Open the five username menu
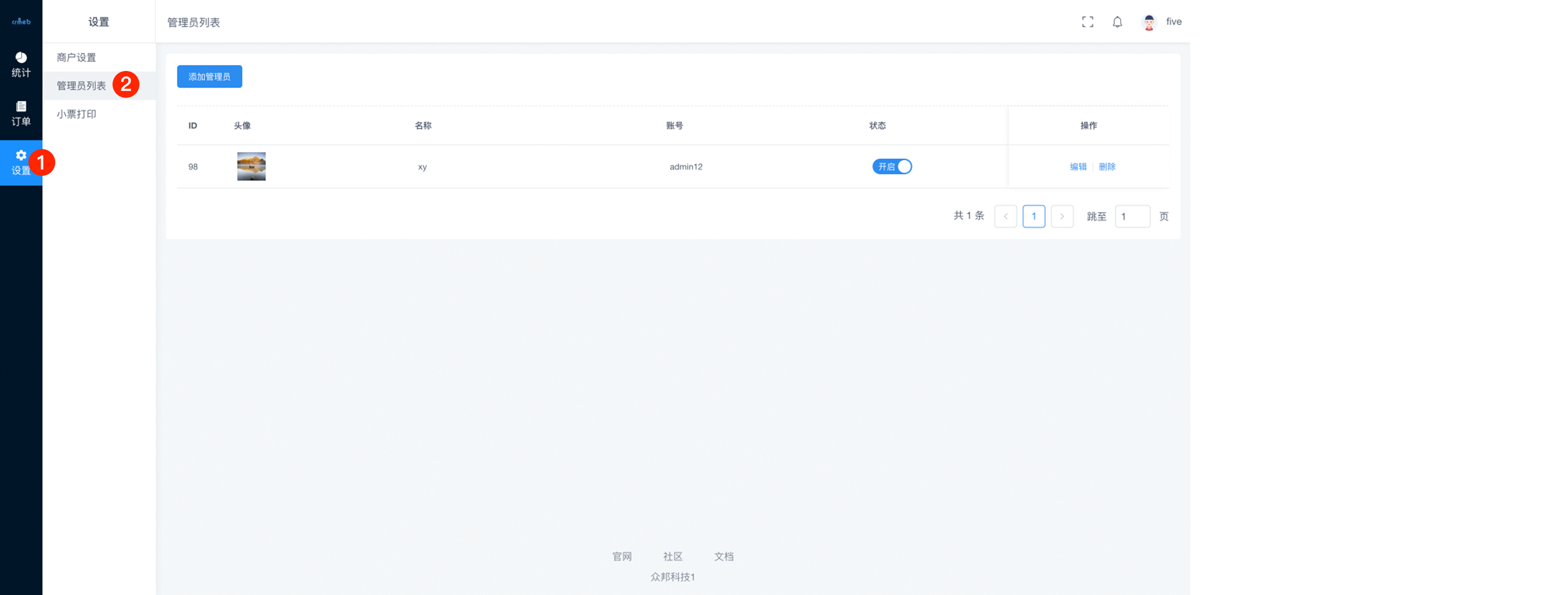 [x=1174, y=21]
